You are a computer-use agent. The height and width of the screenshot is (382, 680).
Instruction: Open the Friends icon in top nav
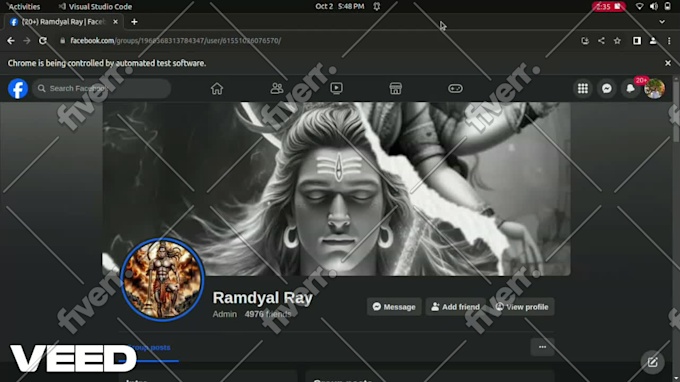277,88
